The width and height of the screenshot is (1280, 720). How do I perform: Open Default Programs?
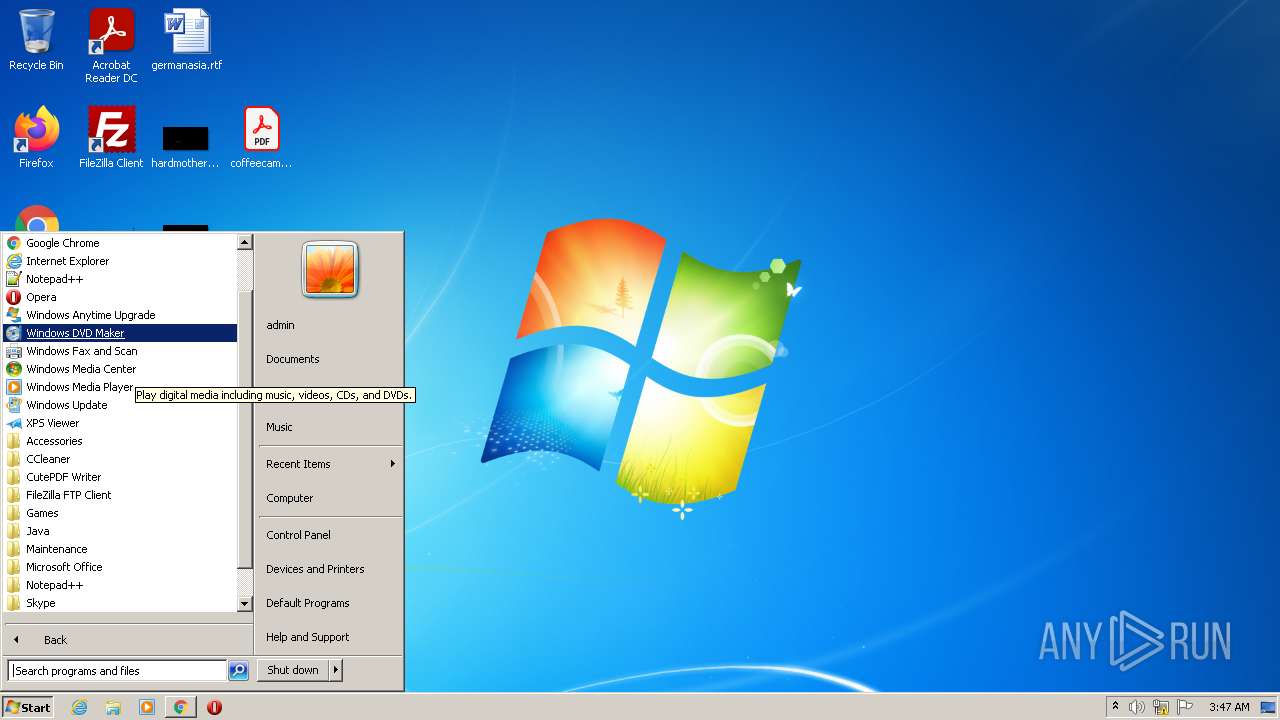pyautogui.click(x=330, y=603)
